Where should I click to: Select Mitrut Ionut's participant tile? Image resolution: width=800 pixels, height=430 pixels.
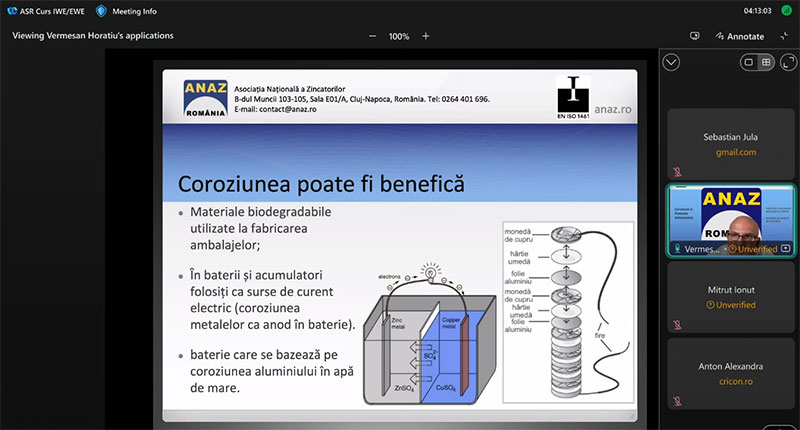[731, 297]
